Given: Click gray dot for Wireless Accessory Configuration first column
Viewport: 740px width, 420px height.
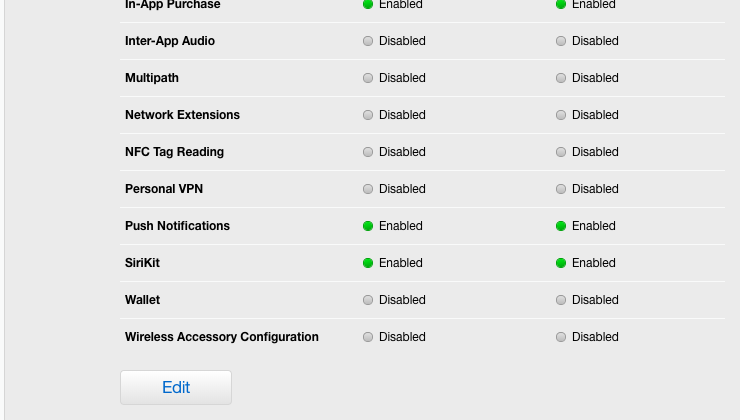Looking at the screenshot, I should 368,337.
